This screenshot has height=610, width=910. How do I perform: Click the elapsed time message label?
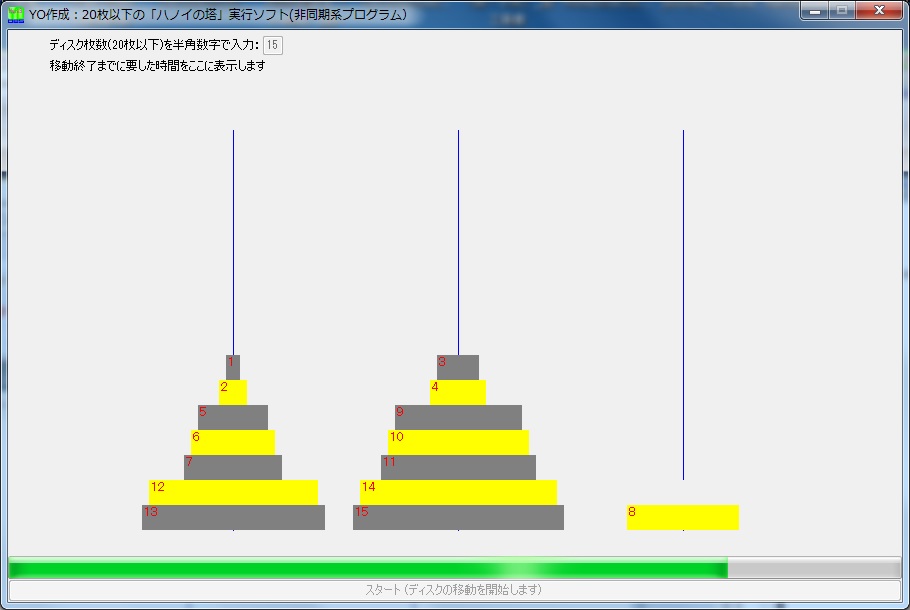point(157,66)
